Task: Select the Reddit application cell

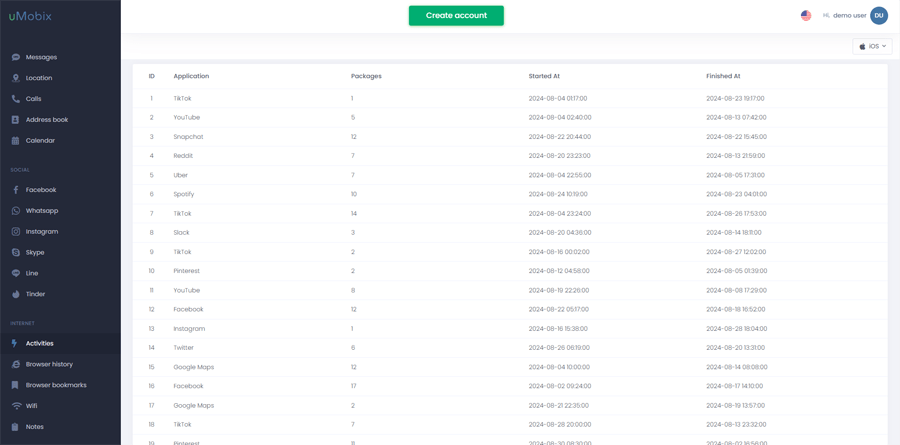Action: pos(183,156)
